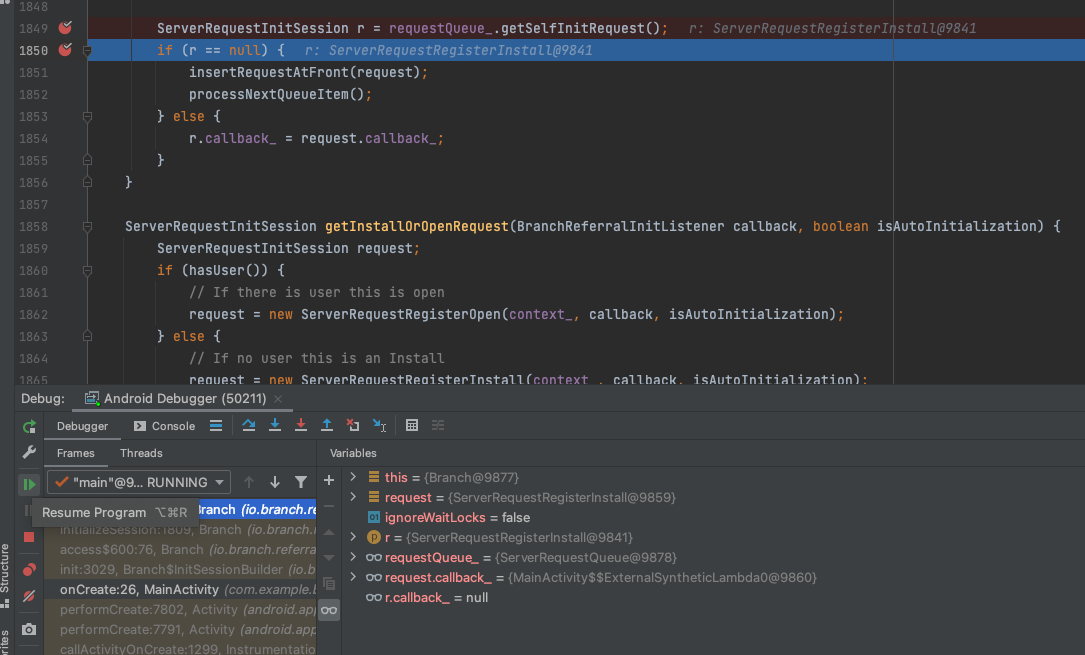Move the watch up with the triangle icon

tap(329, 533)
